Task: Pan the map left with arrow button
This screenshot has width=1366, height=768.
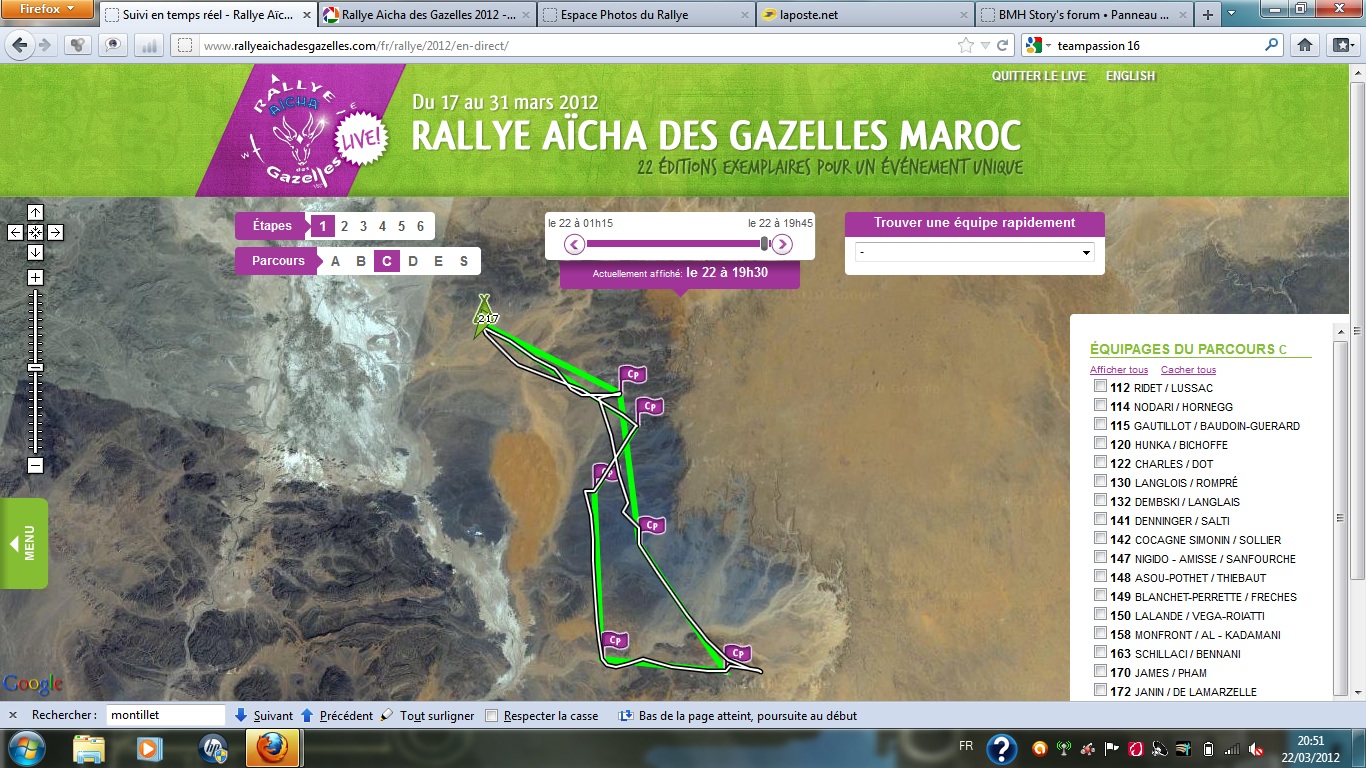Action: pyautogui.click(x=15, y=232)
